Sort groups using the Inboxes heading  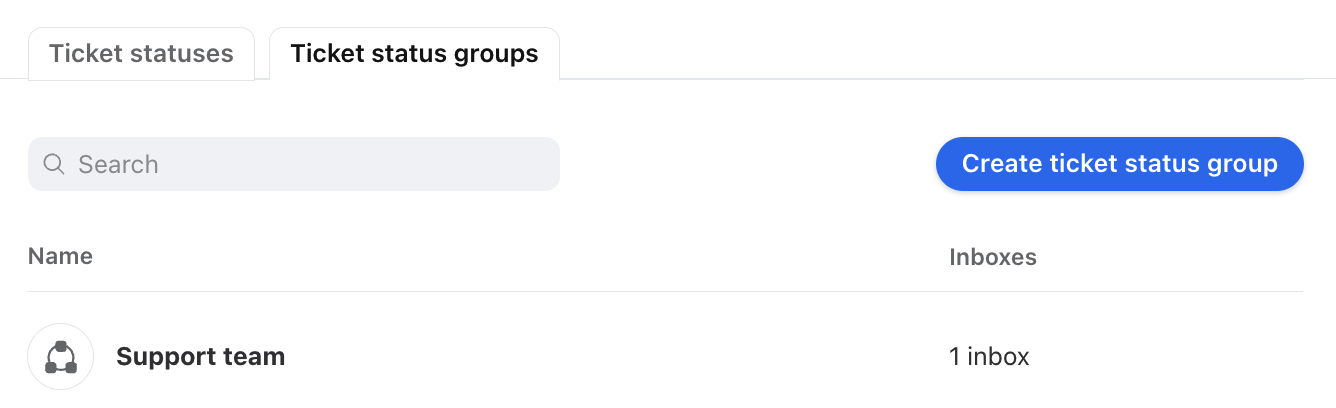(x=993, y=257)
